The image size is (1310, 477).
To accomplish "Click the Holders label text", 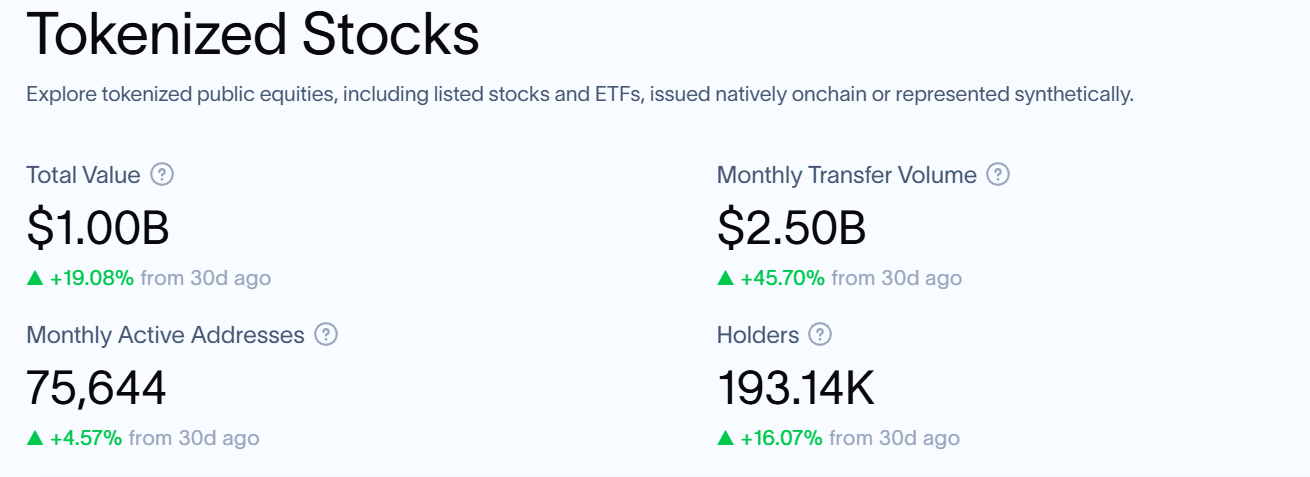I will pyautogui.click(x=758, y=335).
